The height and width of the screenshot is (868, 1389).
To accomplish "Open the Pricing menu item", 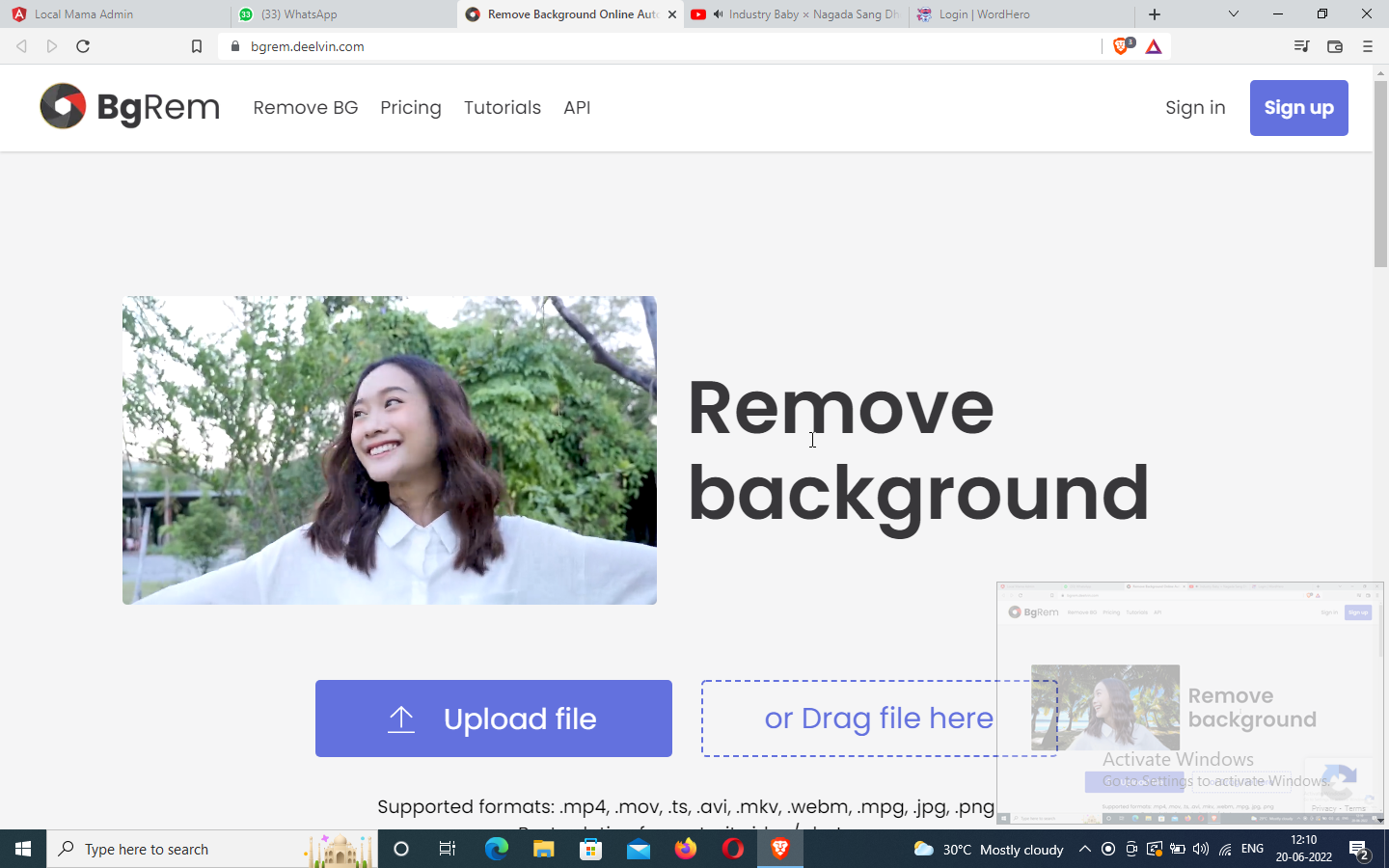I will (x=410, y=108).
